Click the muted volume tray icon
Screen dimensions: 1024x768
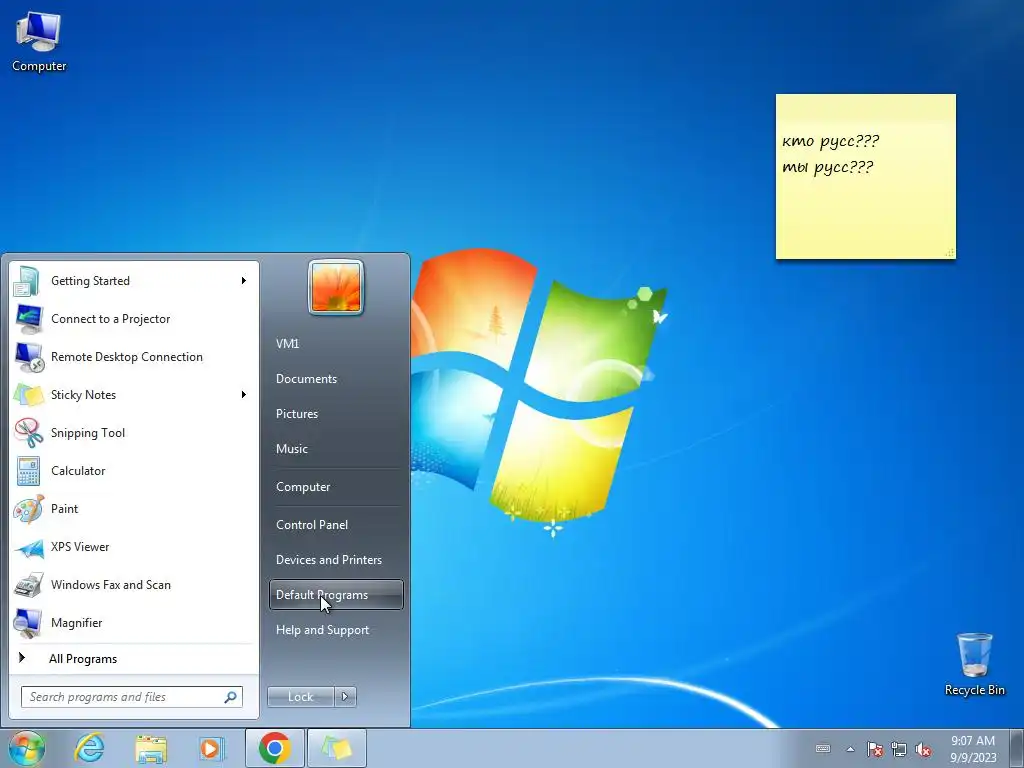[x=923, y=749]
